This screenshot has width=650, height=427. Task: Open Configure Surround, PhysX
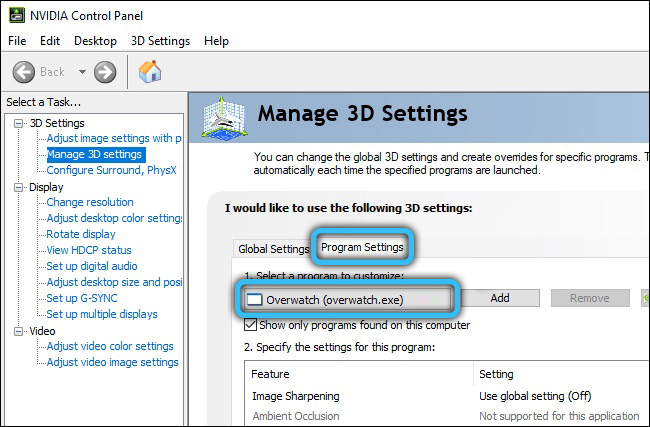pyautogui.click(x=112, y=170)
